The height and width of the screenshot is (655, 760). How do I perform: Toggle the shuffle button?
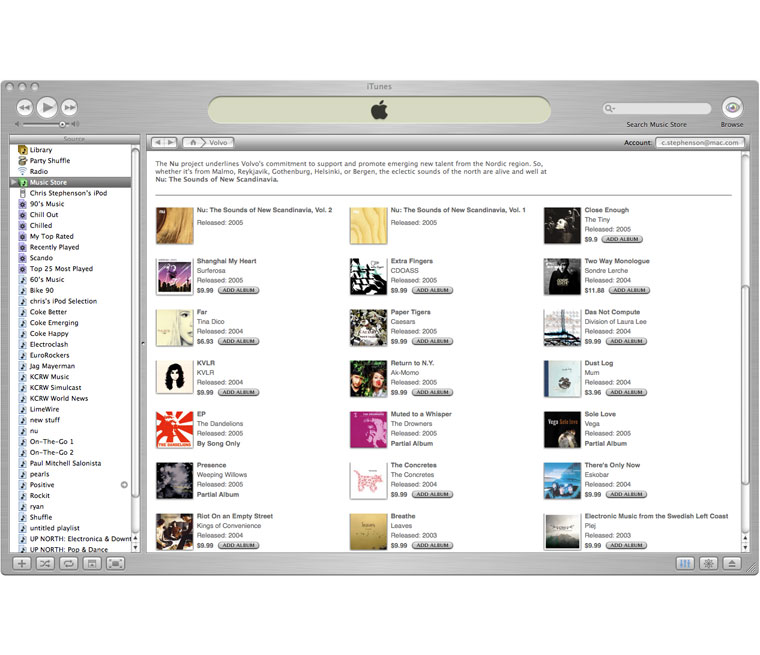tap(45, 563)
